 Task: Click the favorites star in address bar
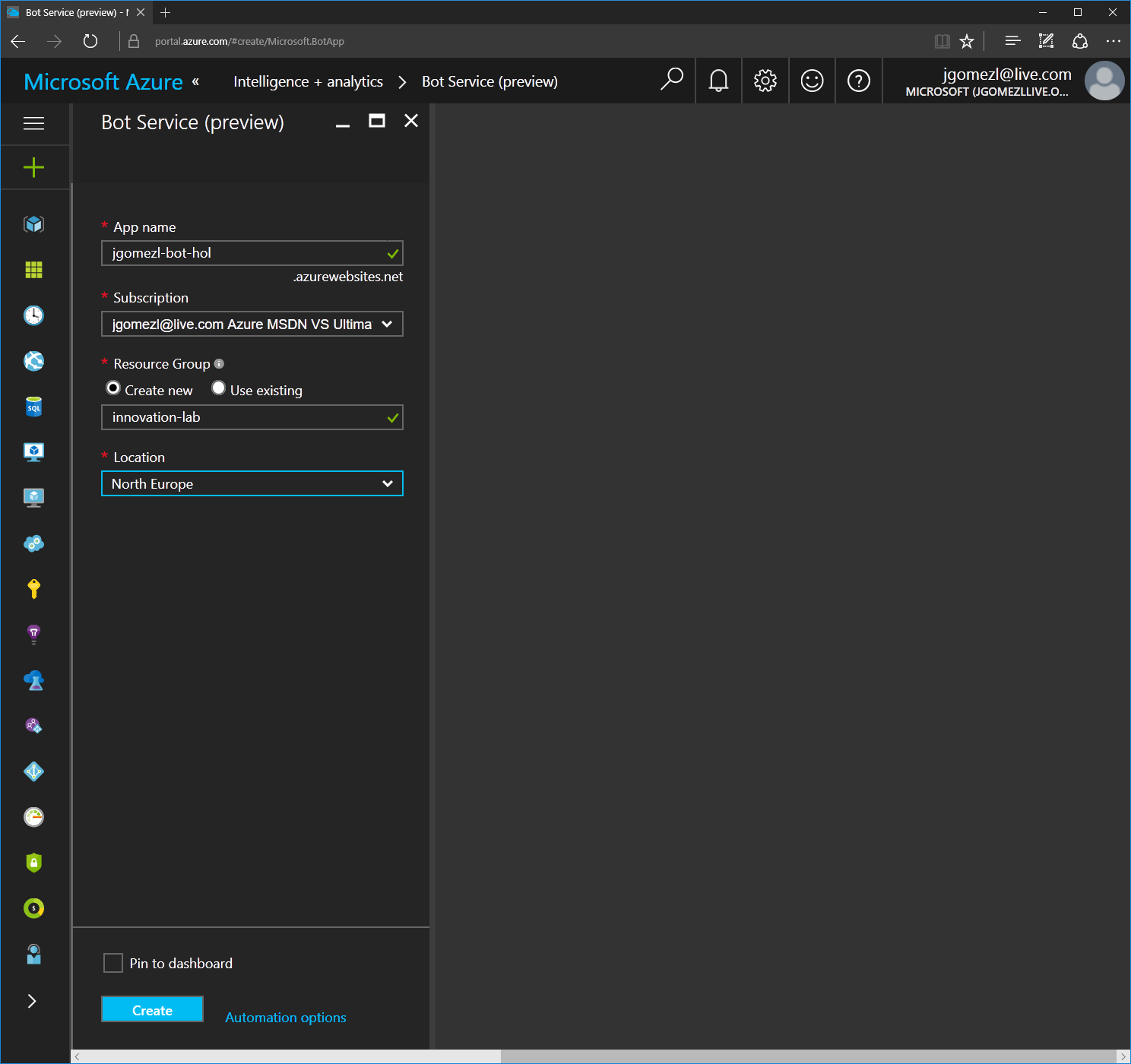(x=967, y=41)
